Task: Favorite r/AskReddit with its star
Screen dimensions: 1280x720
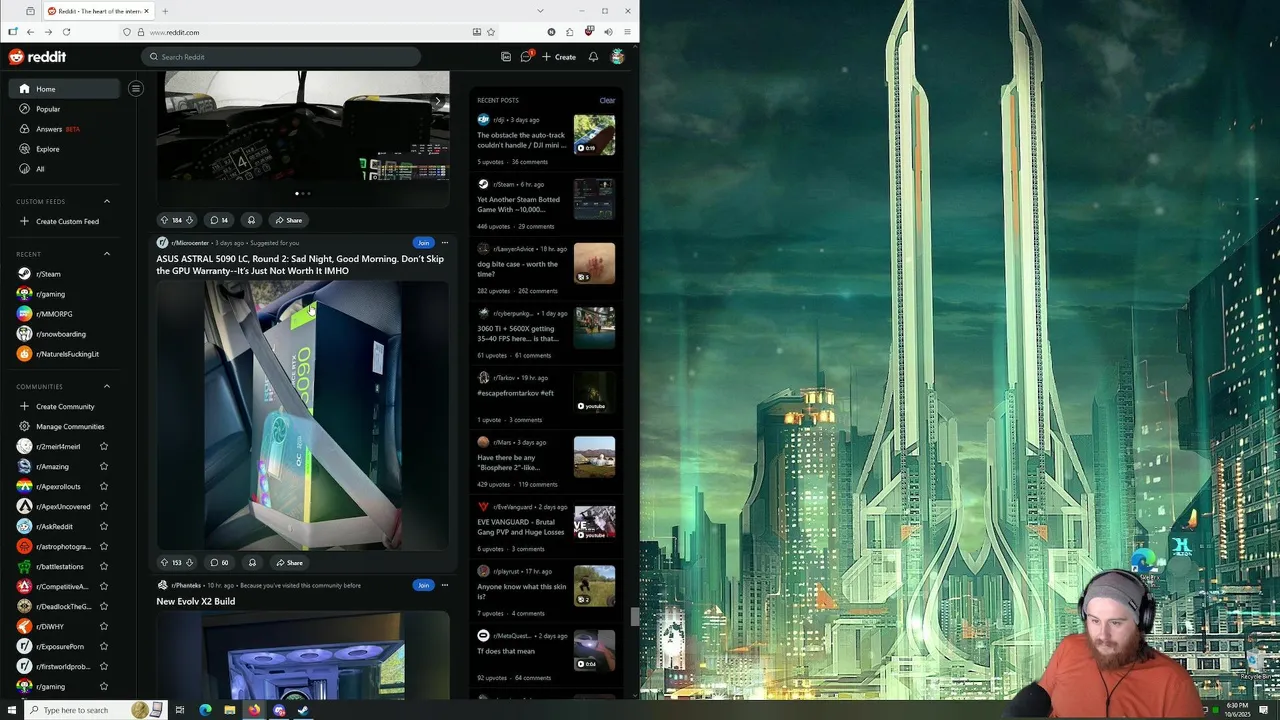Action: tap(104, 527)
